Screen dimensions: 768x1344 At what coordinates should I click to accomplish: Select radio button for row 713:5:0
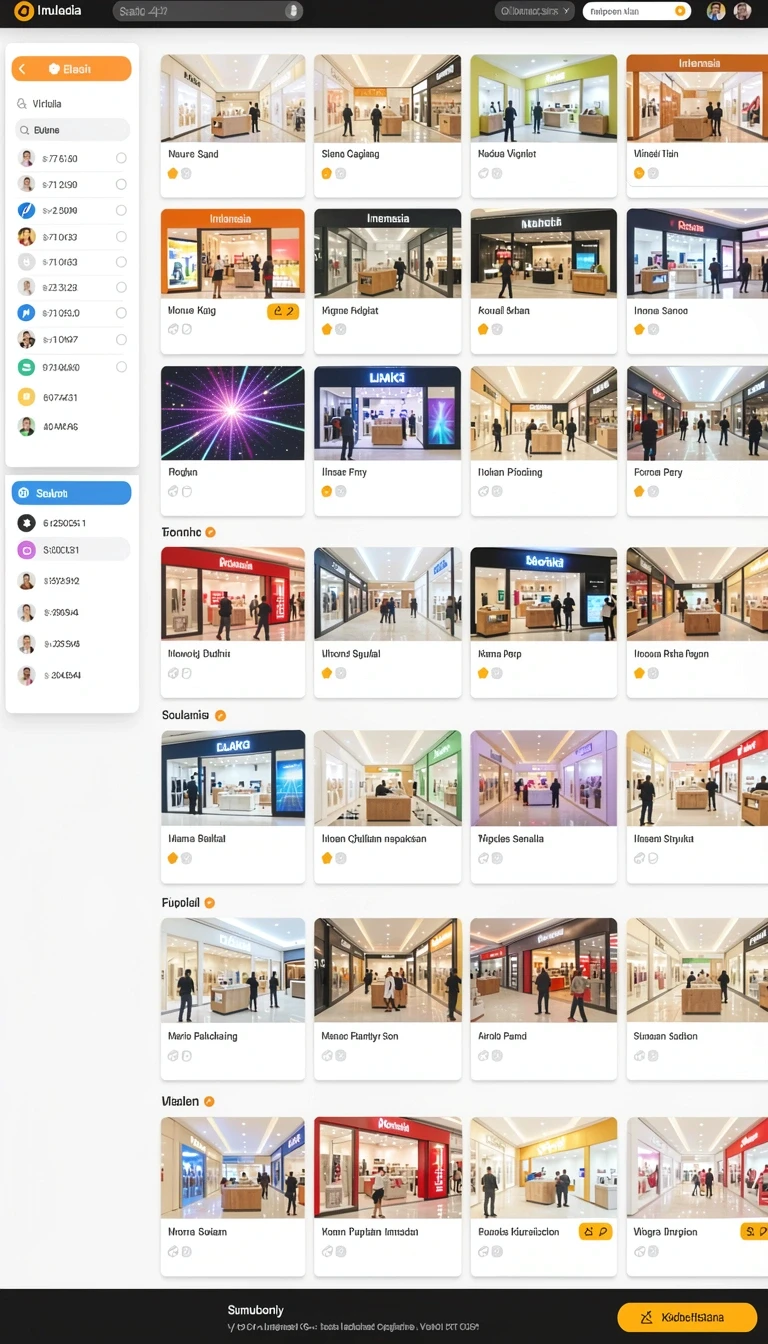pos(121,313)
